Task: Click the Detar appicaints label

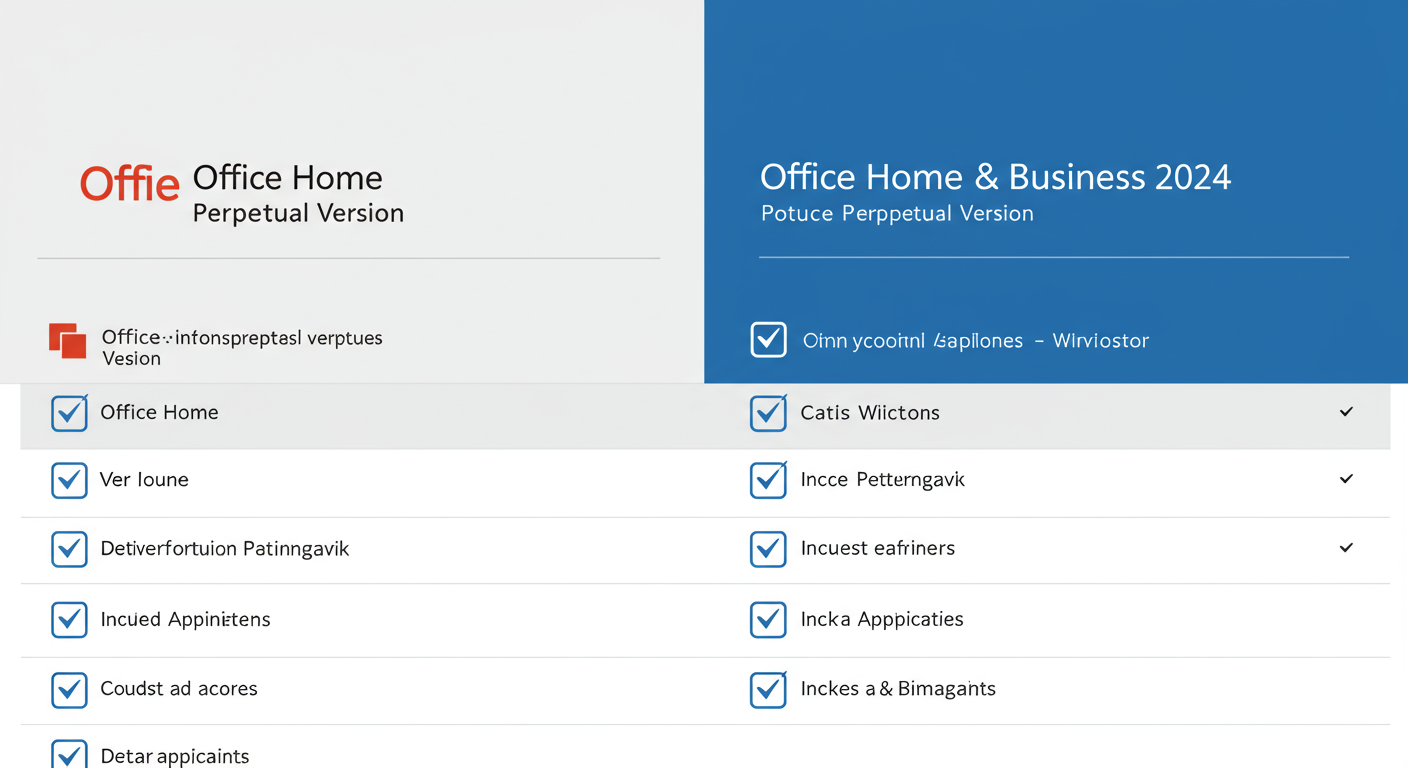Action: [x=175, y=757]
